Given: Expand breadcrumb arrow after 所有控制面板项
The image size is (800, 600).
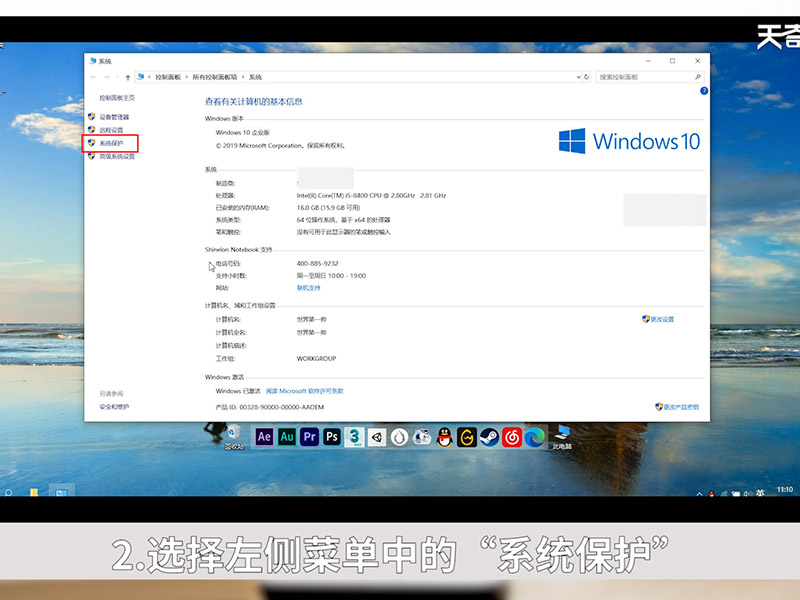Looking at the screenshot, I should (243, 77).
